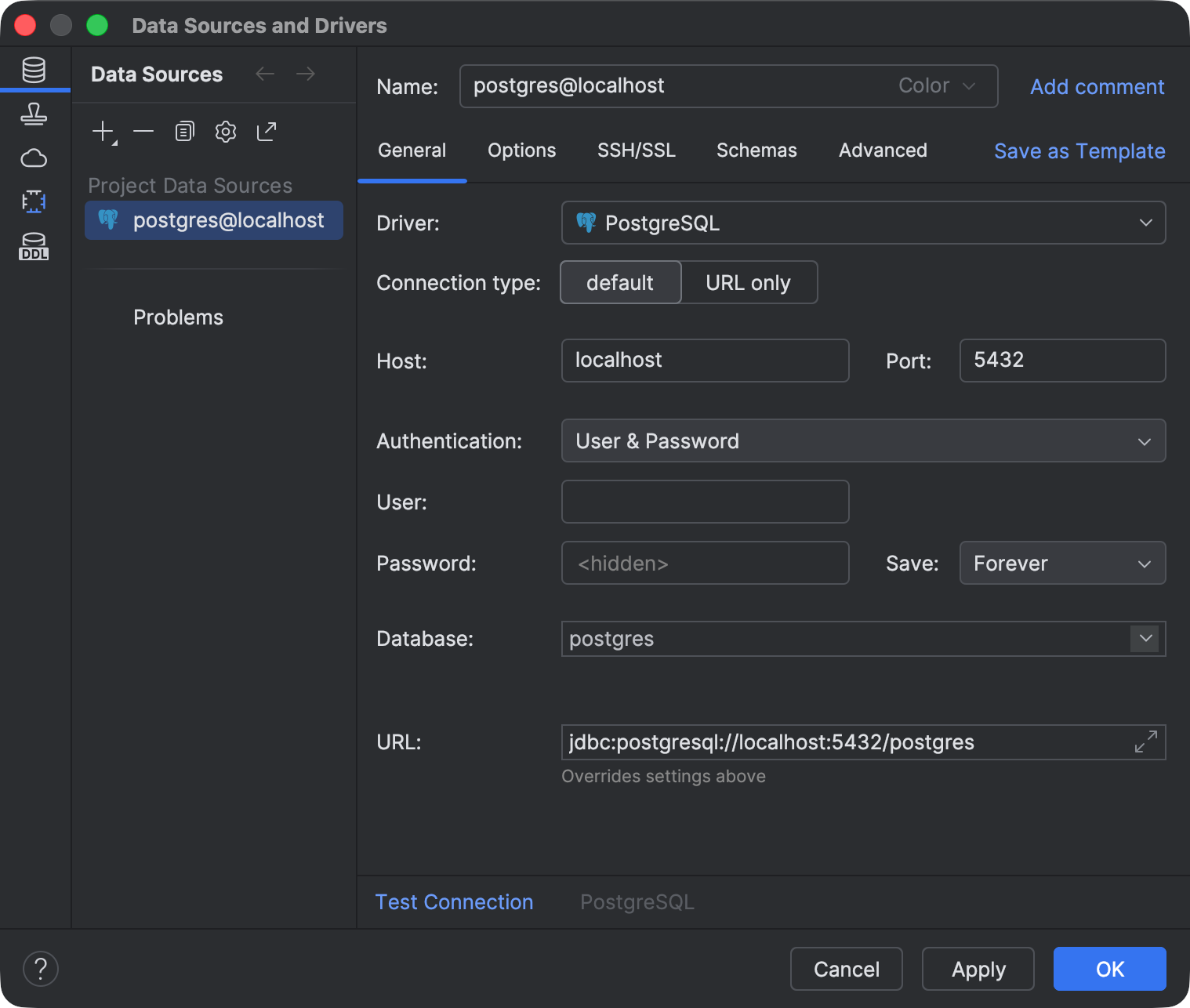Click the Cancel button
The height and width of the screenshot is (1008, 1190).
pos(847,969)
